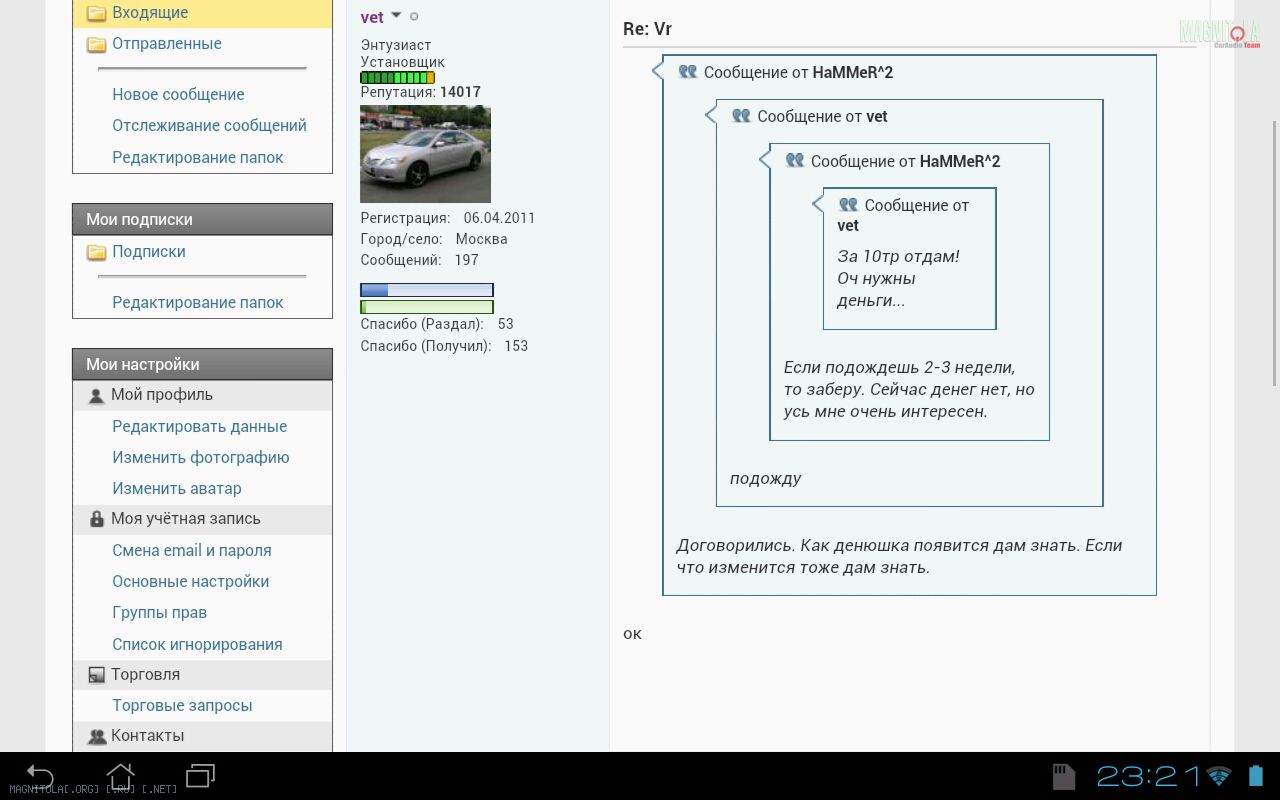Screen dimensions: 1280x800
Task: Open Изменить фотографию
Action: click(201, 457)
